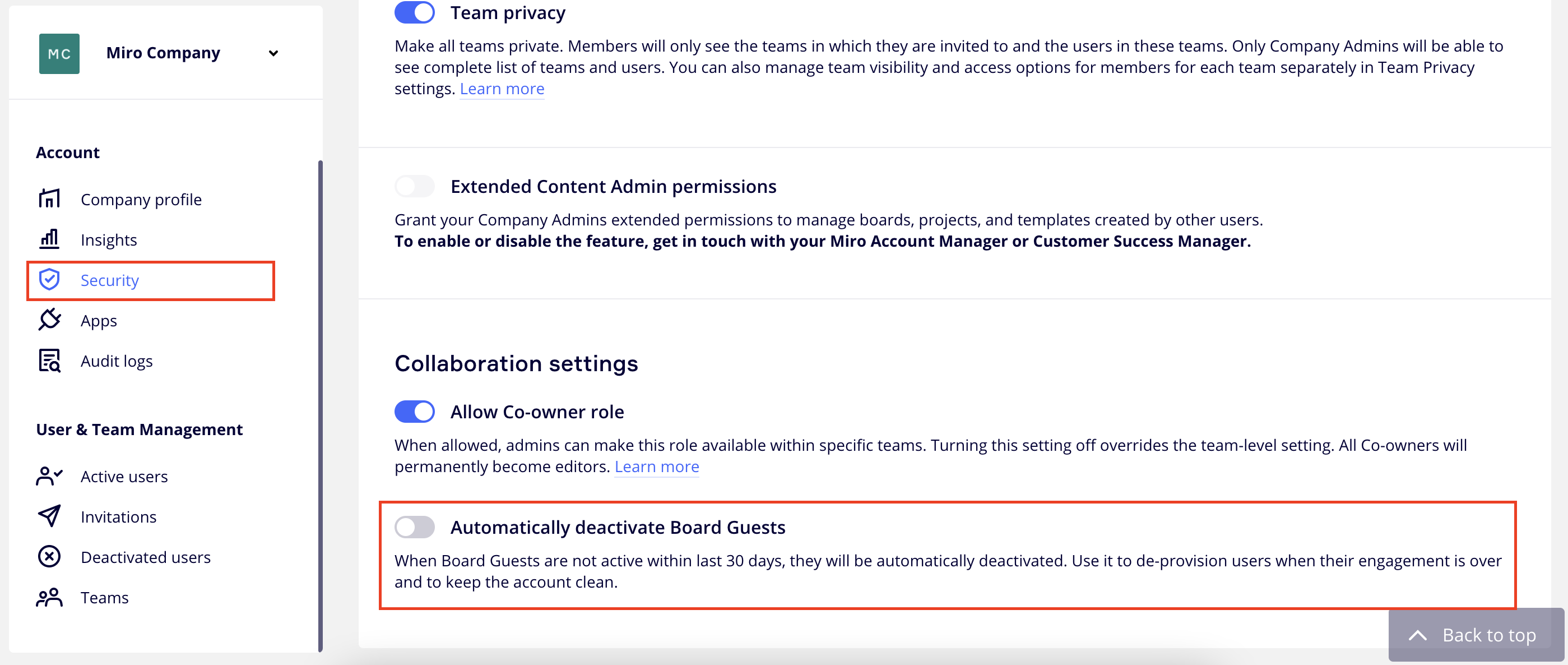The width and height of the screenshot is (1568, 665).
Task: Click the MC company avatar
Action: pyautogui.click(x=59, y=54)
